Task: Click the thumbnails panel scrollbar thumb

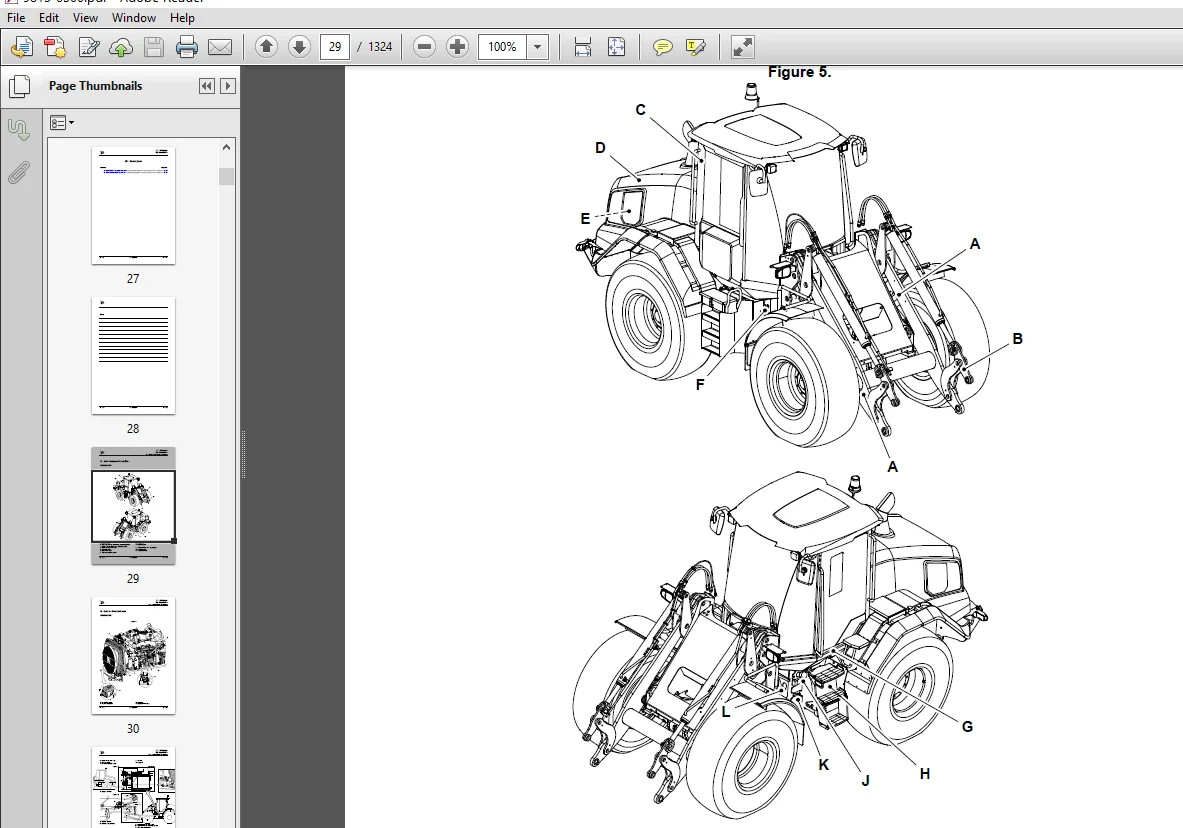Action: pos(226,177)
